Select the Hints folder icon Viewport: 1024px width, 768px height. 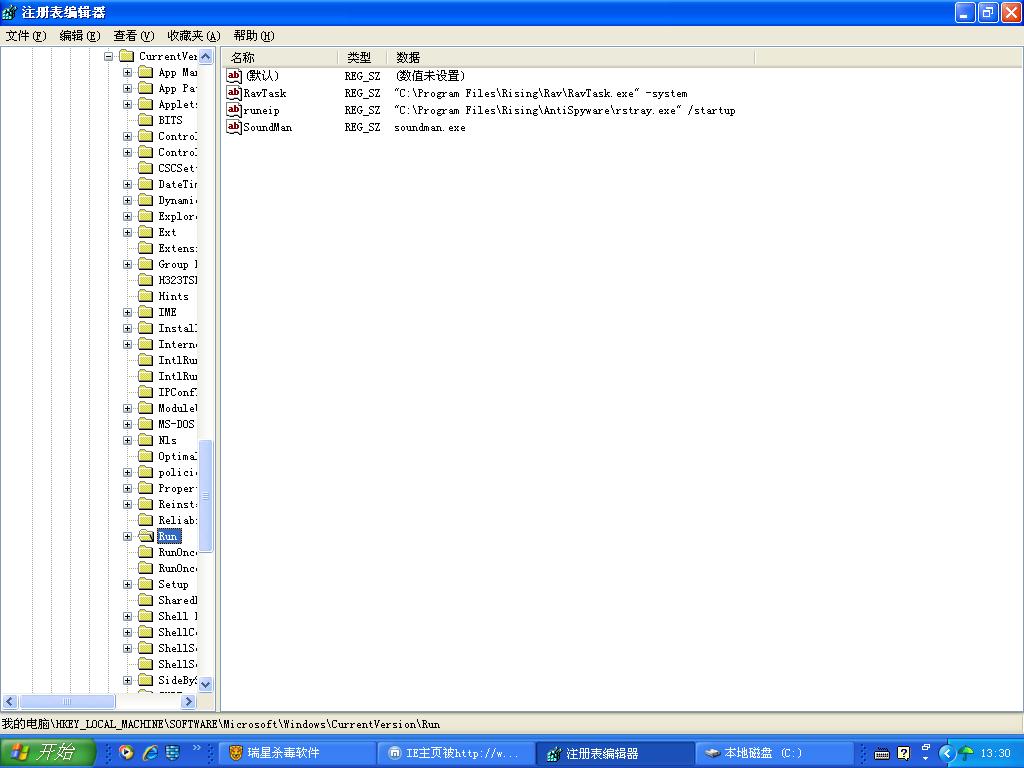(146, 296)
